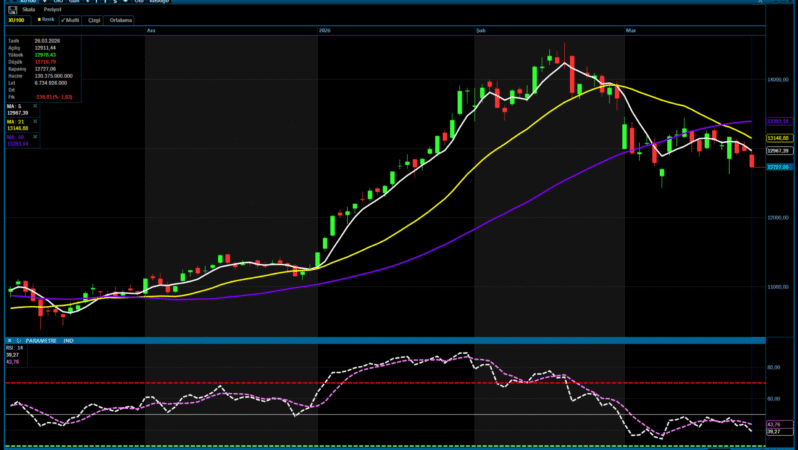Image resolution: width=798 pixels, height=450 pixels.
Task: Open the Renk color option
Action: 45,19
